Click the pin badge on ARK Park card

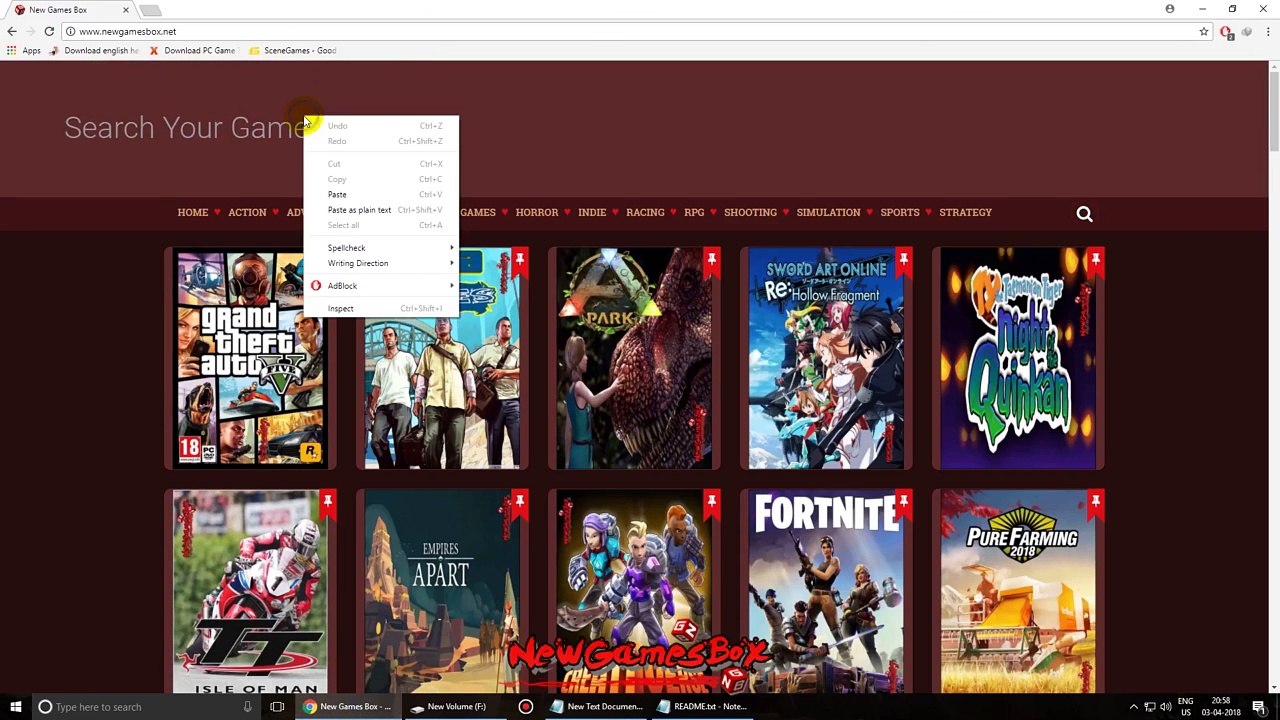712,262
